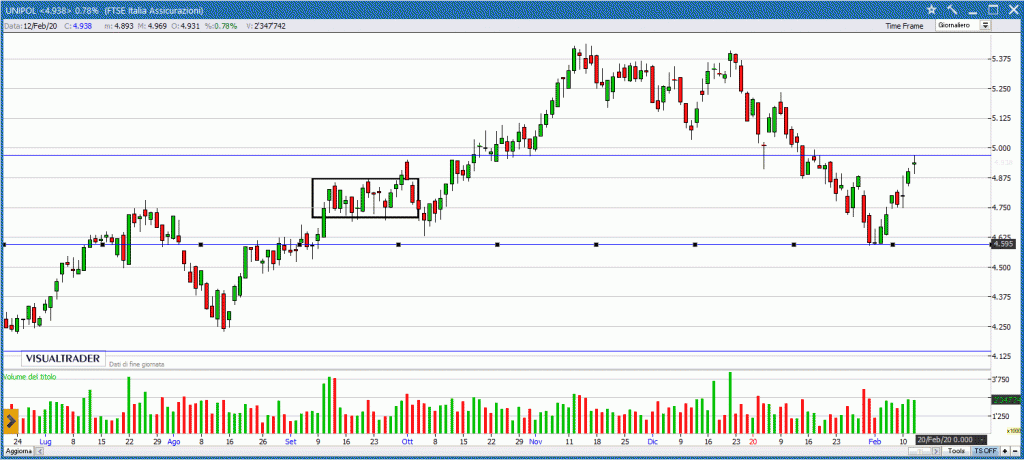Click the Dic month label on time axis
Viewport: 1024px width, 460px height.
tap(652, 442)
